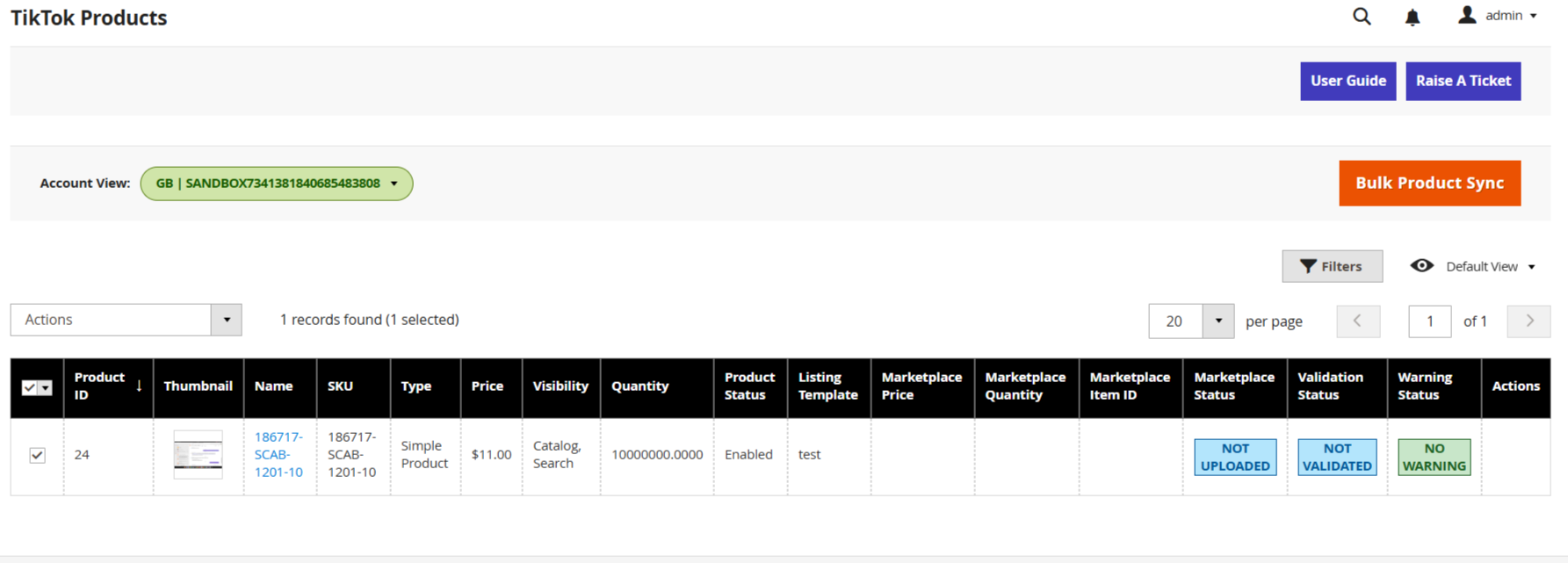Image resolution: width=1568 pixels, height=563 pixels.
Task: Open the notifications bell
Action: pos(1413,17)
